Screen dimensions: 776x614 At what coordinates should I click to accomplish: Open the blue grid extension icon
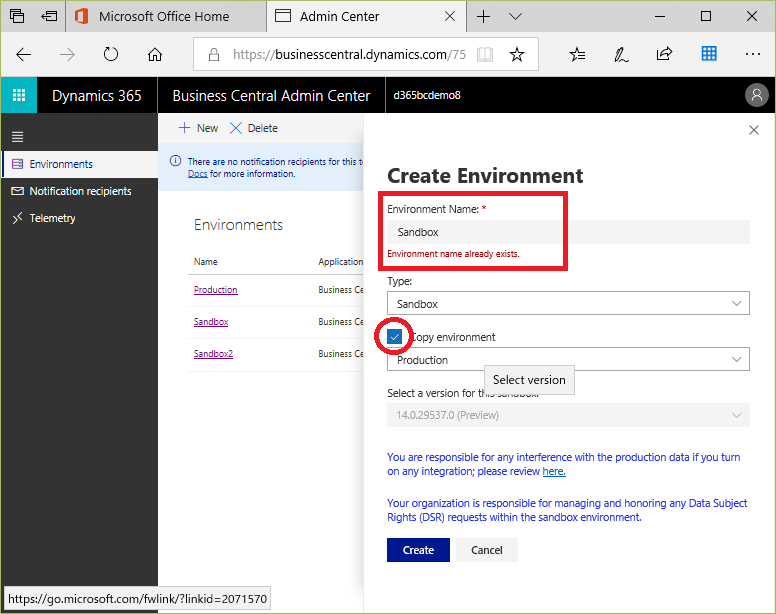point(709,53)
